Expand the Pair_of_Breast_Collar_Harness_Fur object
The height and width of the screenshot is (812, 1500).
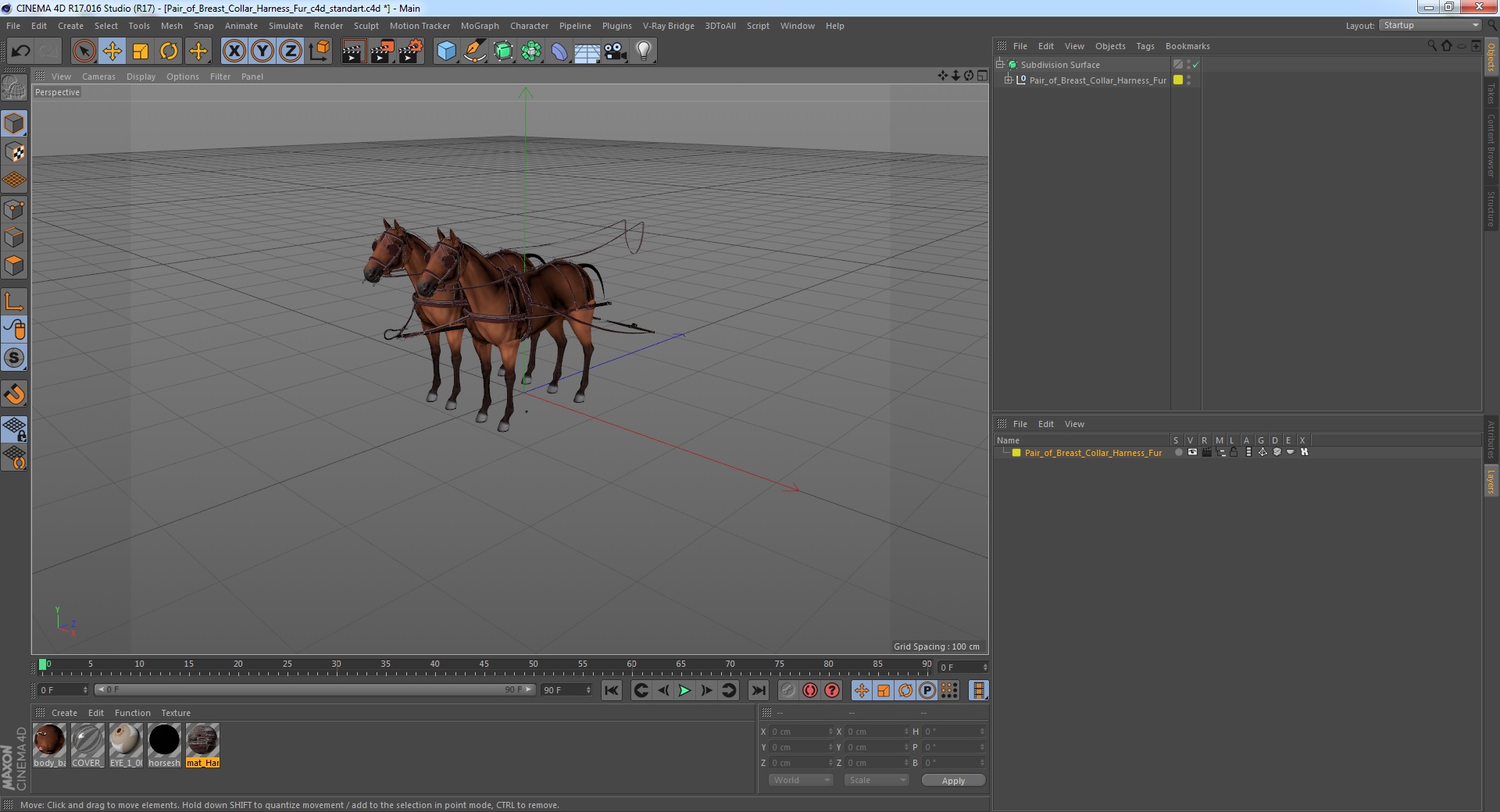click(x=1009, y=80)
